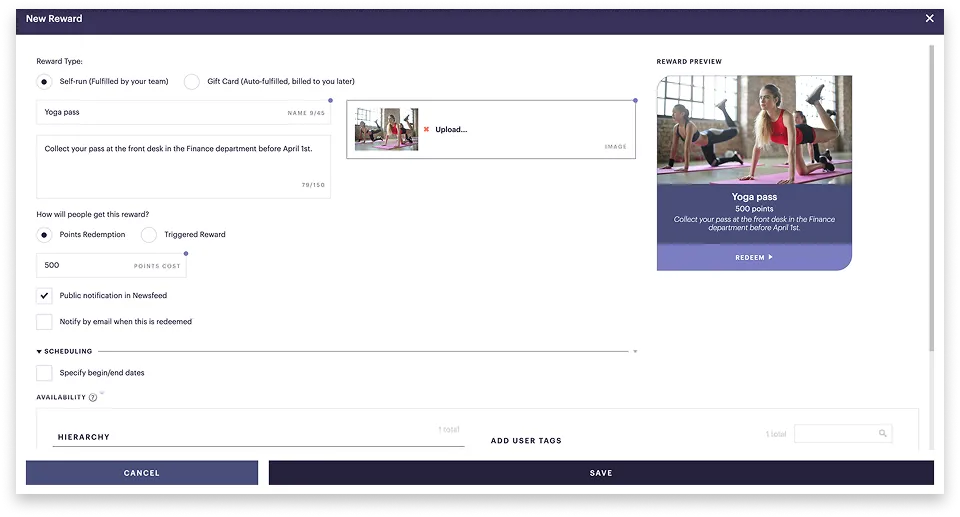The width and height of the screenshot is (960, 517).
Task: Remove uploaded image with red X
Action: click(426, 129)
